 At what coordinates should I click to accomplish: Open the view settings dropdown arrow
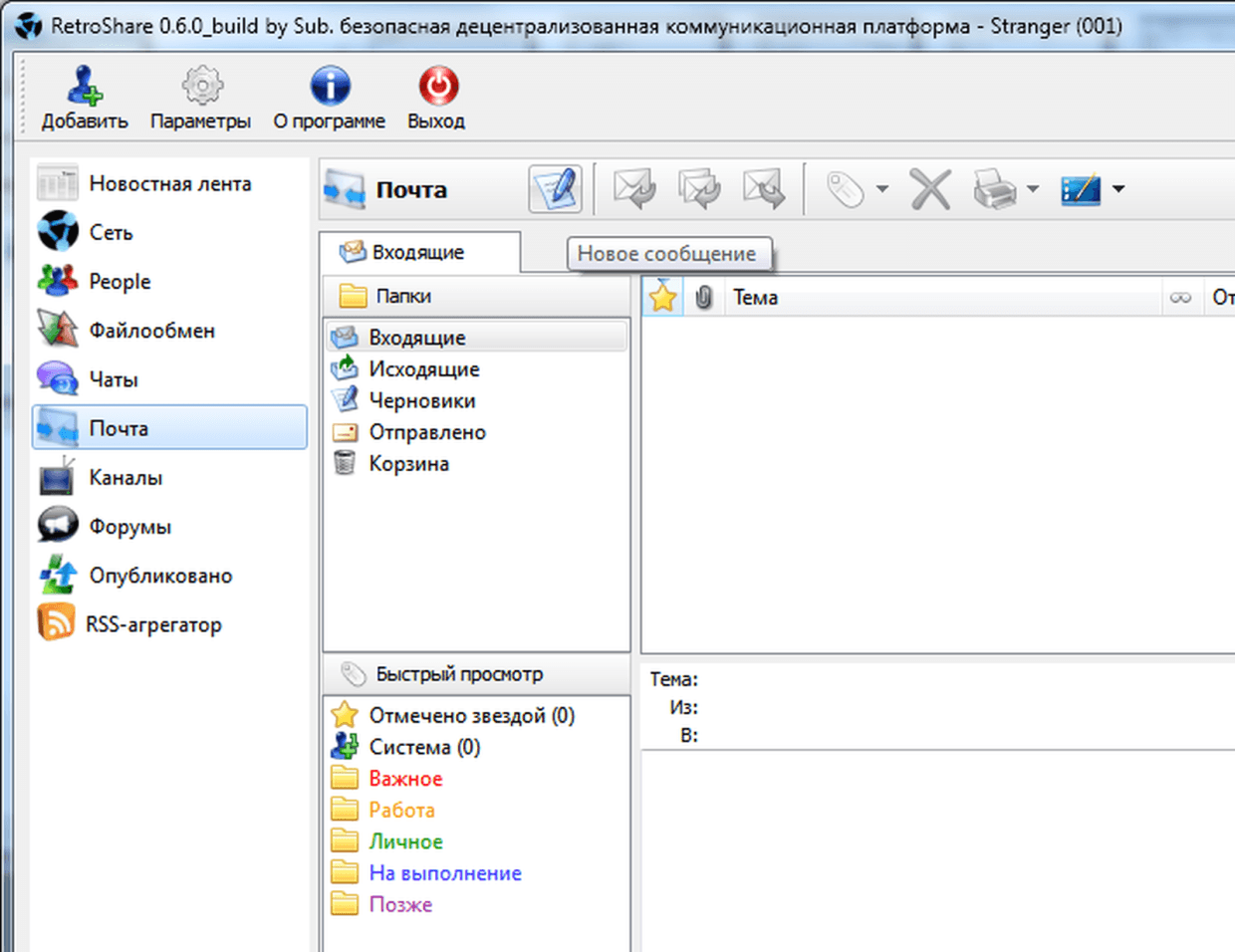pos(1118,189)
